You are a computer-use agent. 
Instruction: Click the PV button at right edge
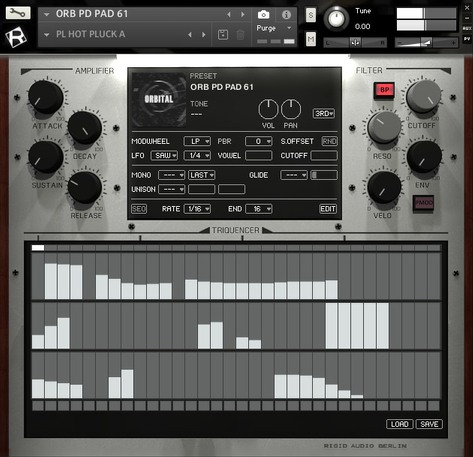(467, 39)
